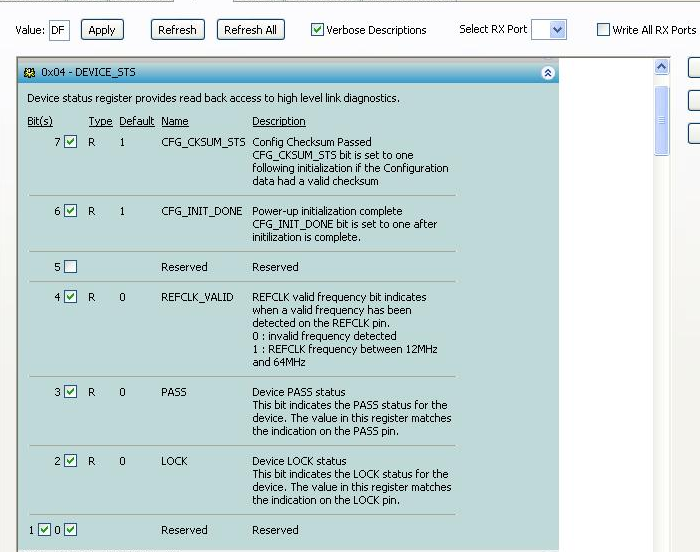Screen dimensions: 700x552
Task: Click the vertical scrollbar thumb
Action: (x=662, y=121)
